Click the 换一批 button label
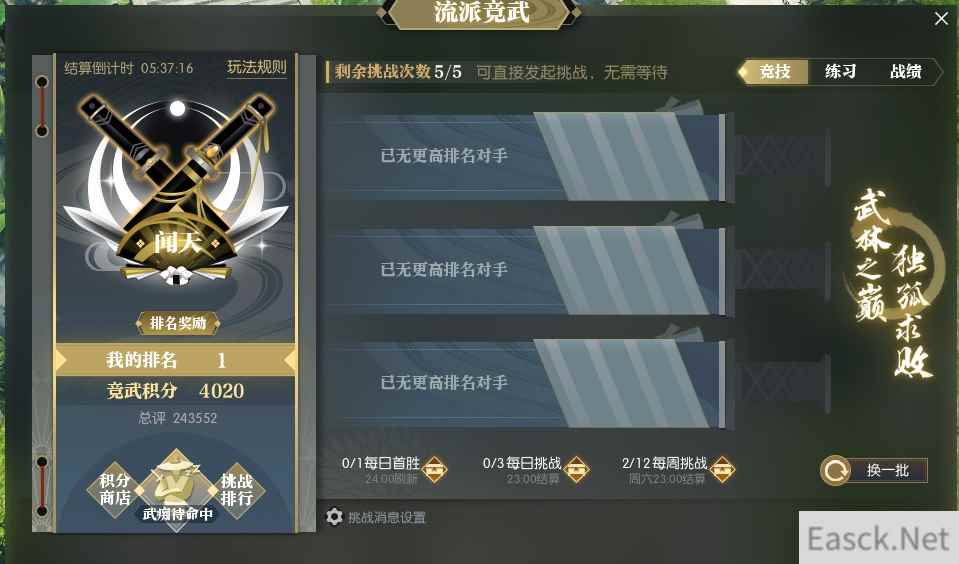The width and height of the screenshot is (959, 564). (x=887, y=470)
